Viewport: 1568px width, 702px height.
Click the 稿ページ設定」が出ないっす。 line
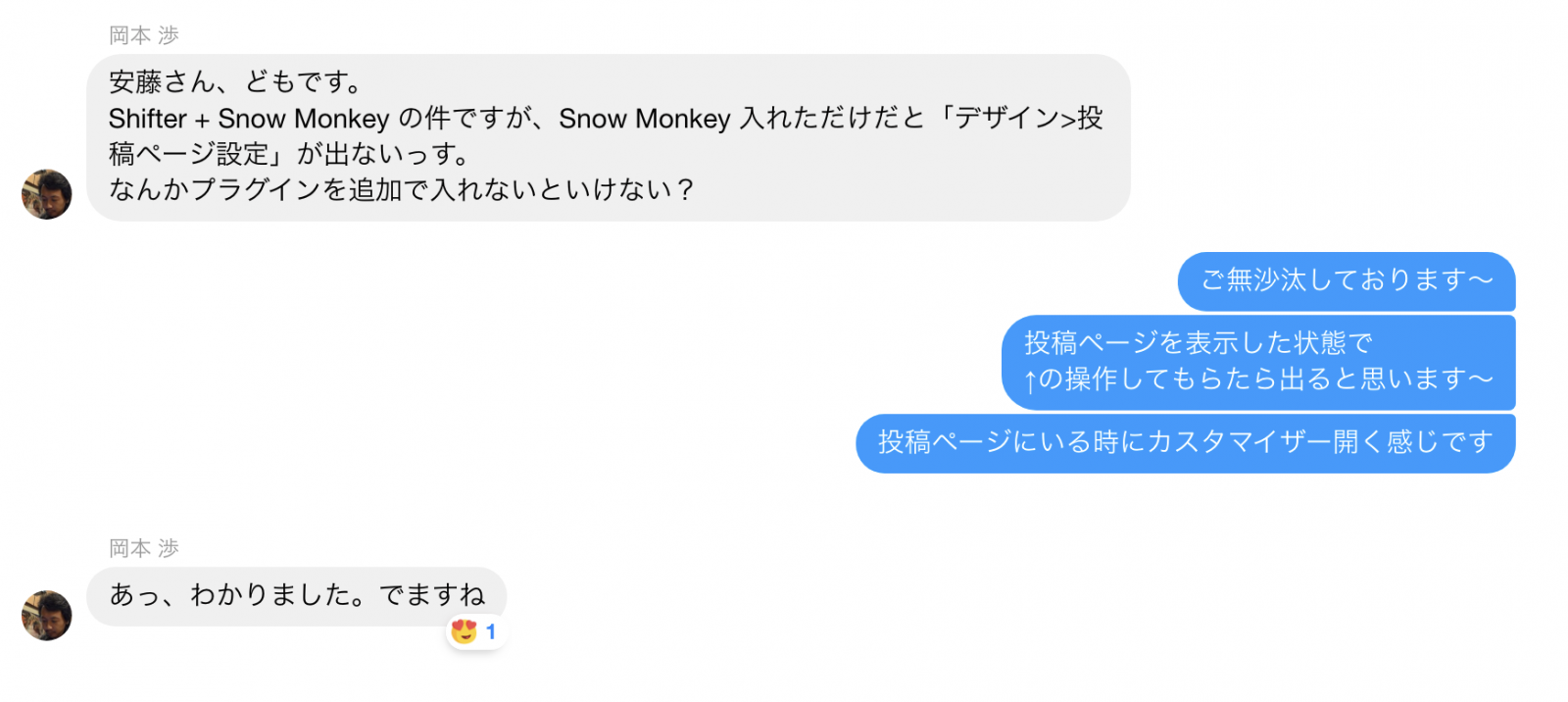[289, 155]
